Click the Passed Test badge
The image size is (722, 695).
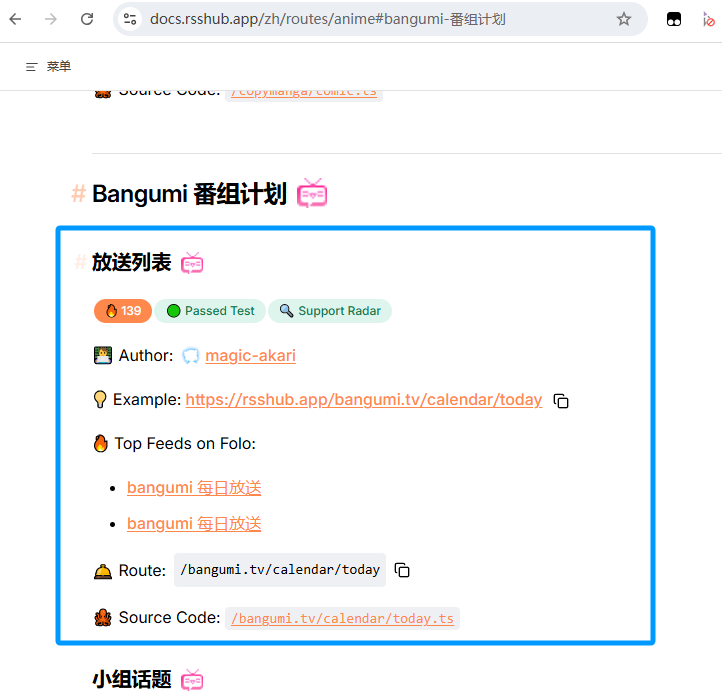point(210,311)
